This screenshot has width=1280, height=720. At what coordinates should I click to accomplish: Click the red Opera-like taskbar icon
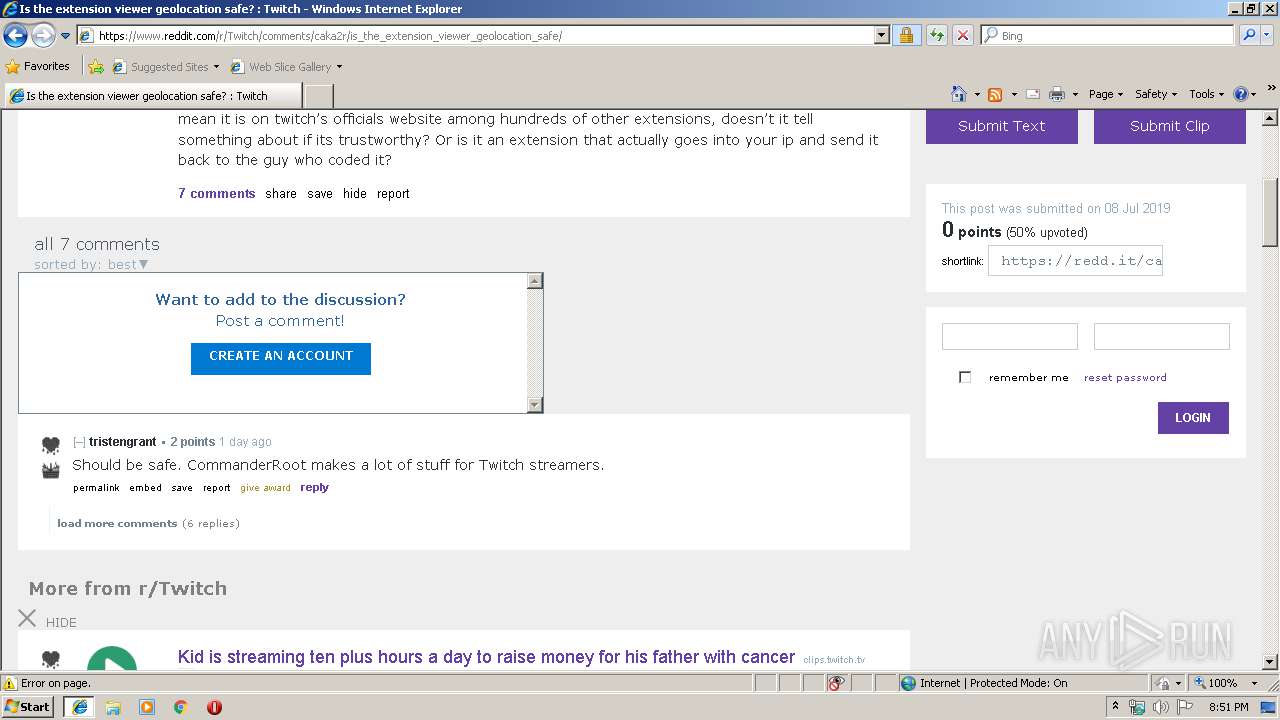click(214, 707)
